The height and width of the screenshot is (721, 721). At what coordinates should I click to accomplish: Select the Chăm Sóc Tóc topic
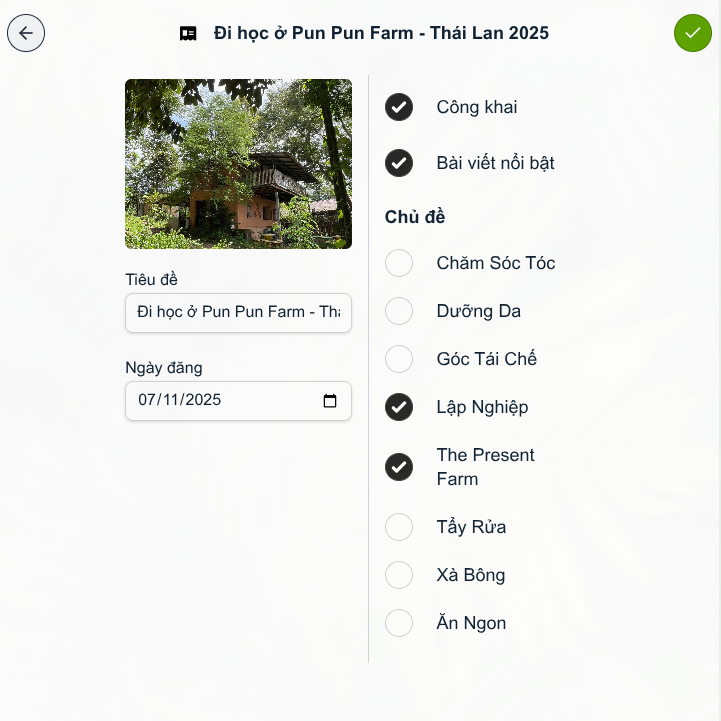tap(399, 263)
